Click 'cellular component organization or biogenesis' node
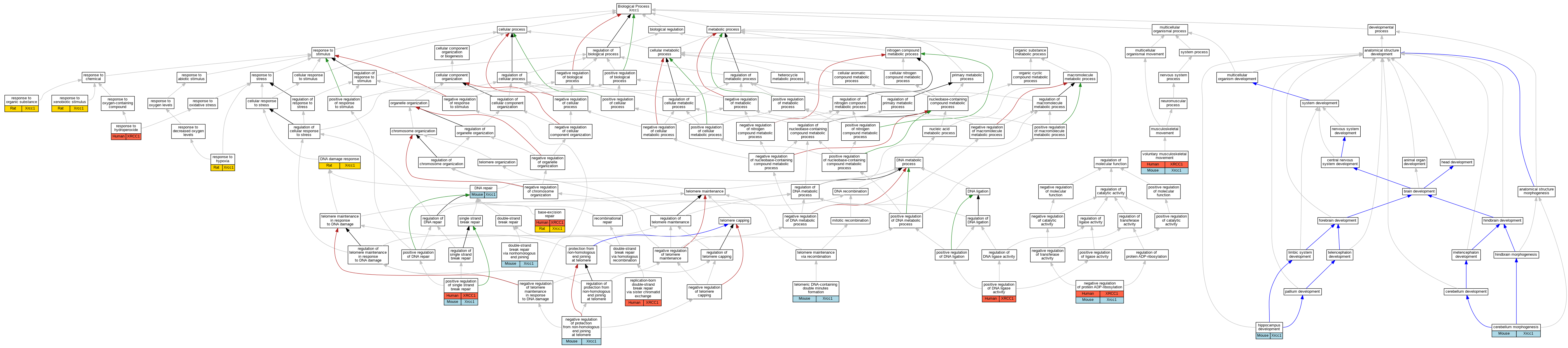Viewport: 1568px width, 348px height. pyautogui.click(x=452, y=52)
